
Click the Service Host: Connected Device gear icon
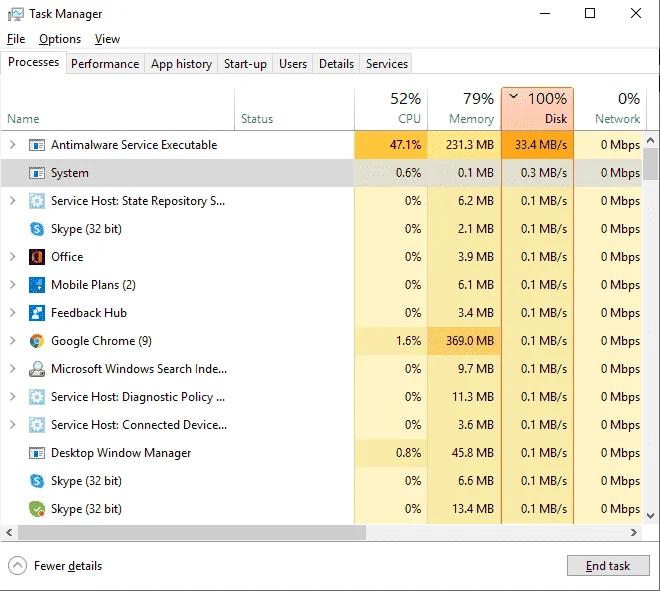(37, 425)
